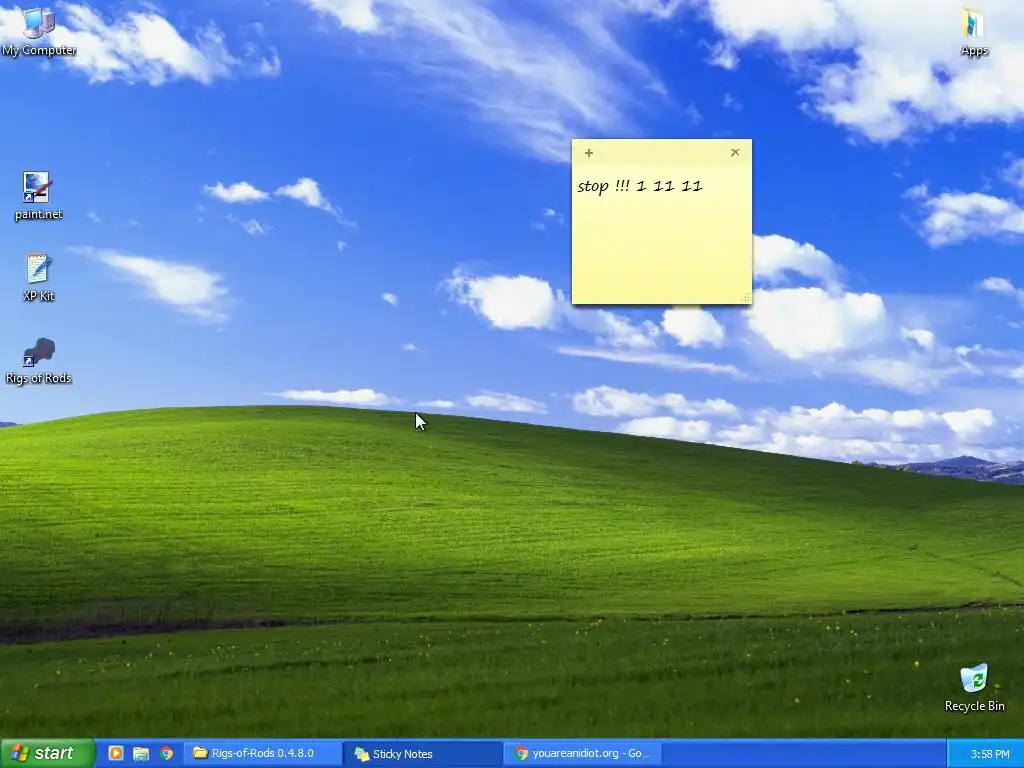Screen dimensions: 1024x768
Task: Click into the sticky note text area
Action: [x=662, y=234]
